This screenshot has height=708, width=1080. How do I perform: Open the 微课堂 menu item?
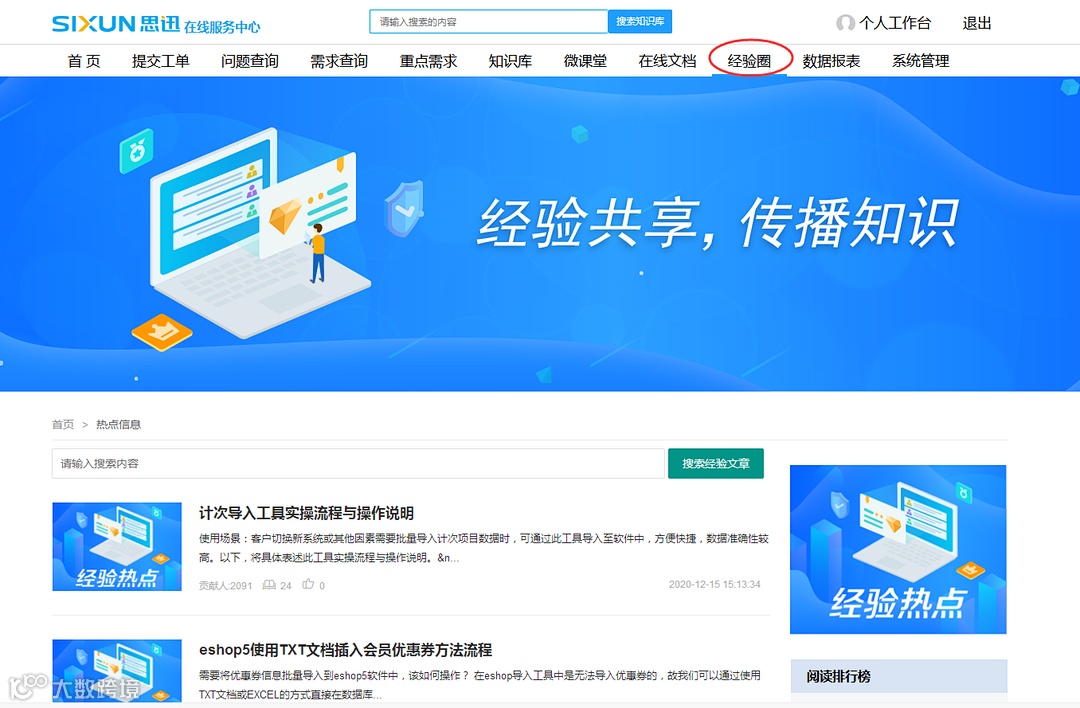[x=585, y=61]
